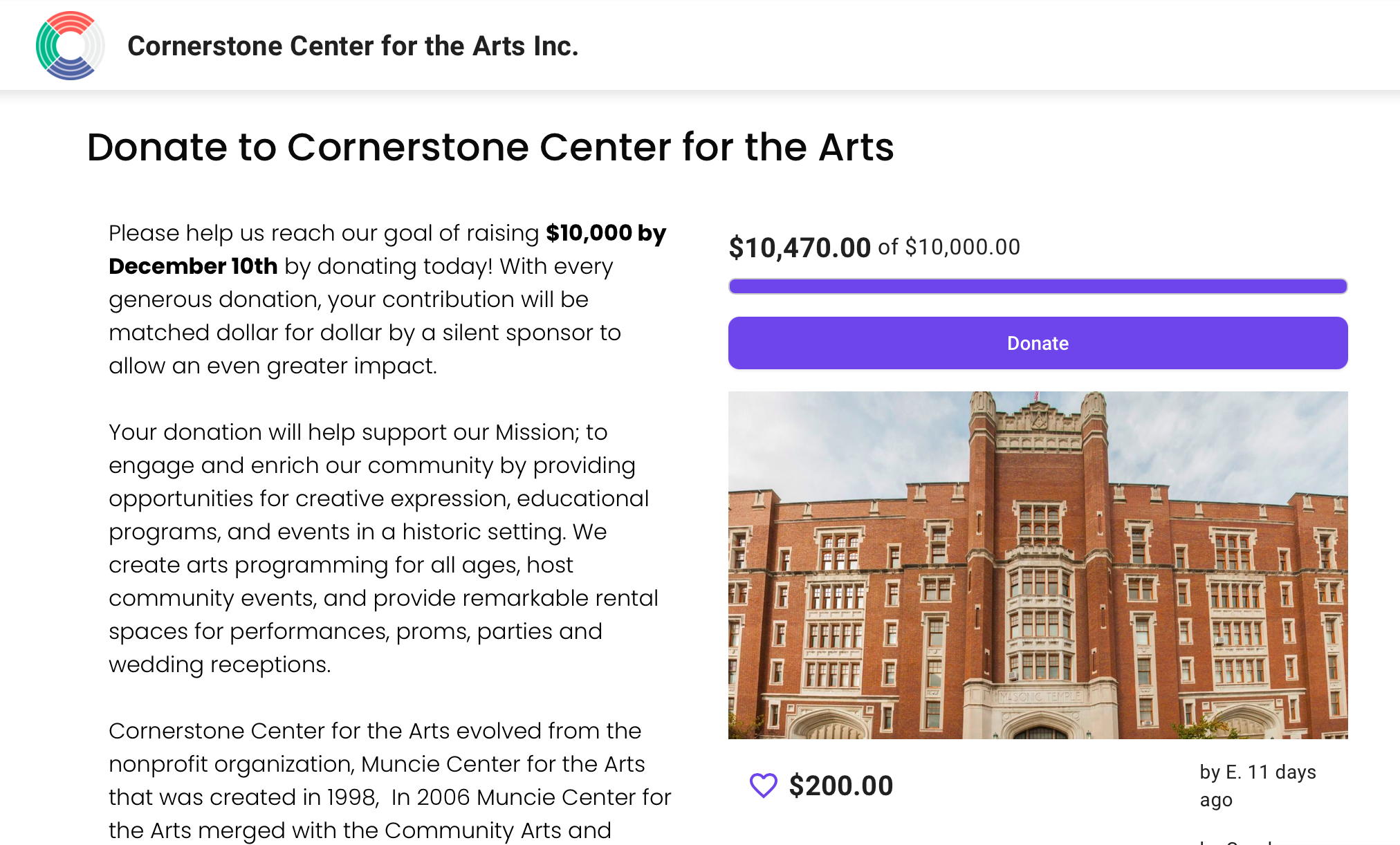Click the purple Donate button
The width and height of the screenshot is (1400, 845).
1038,343
